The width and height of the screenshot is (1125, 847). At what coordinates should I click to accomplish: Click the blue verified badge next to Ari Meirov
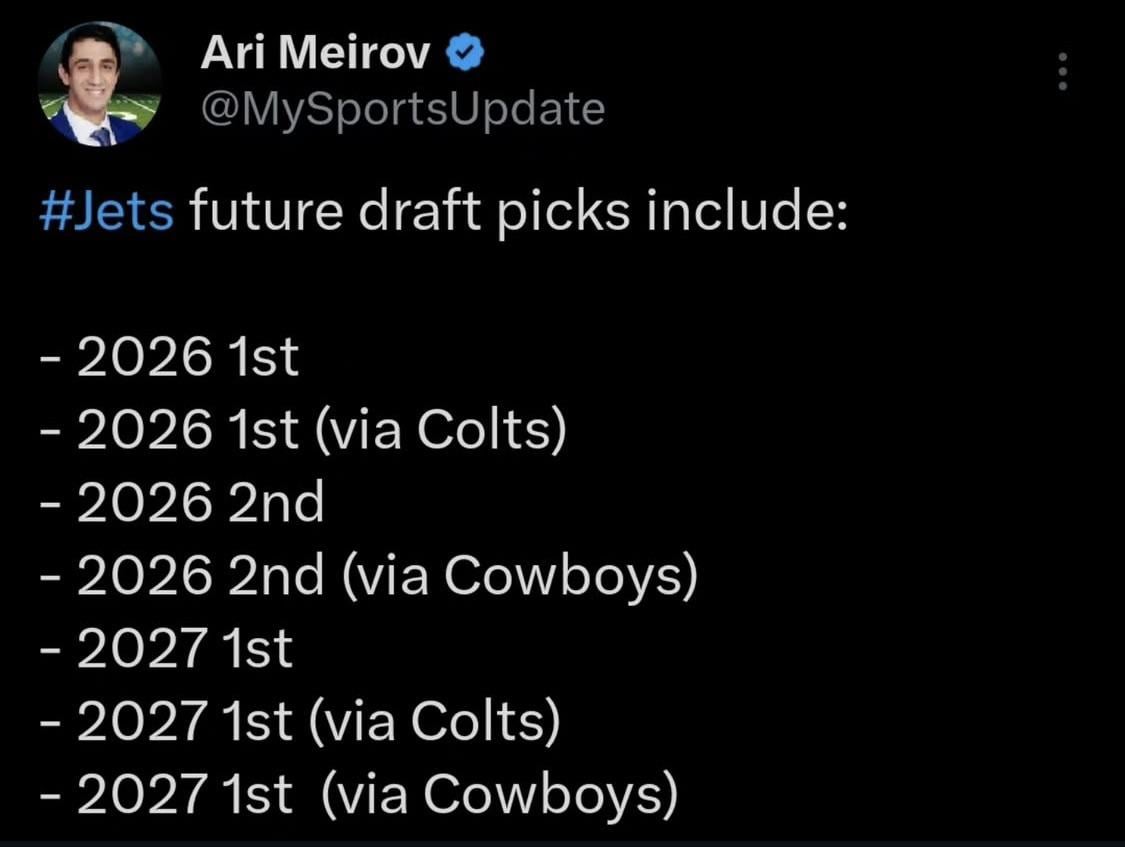coord(464,55)
